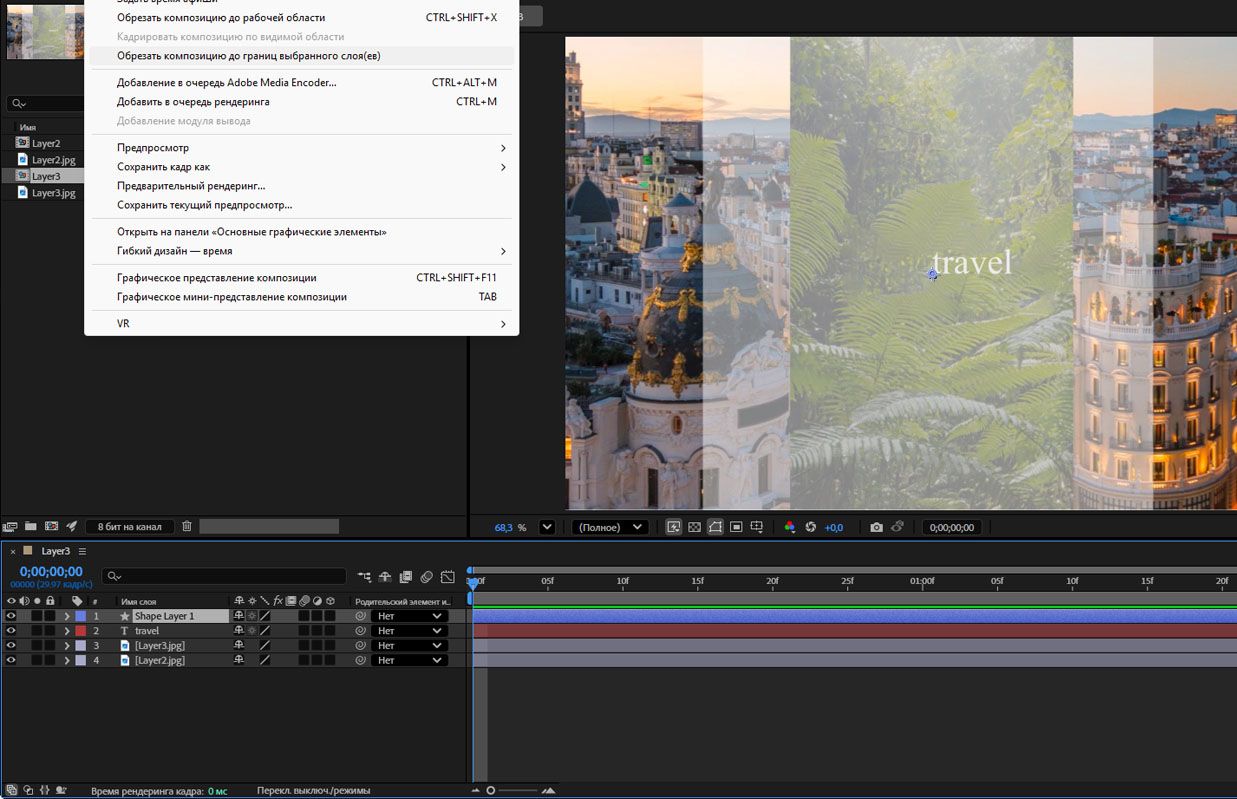The width and height of the screenshot is (1237, 799).
Task: Click the 'Перекл. выключ./режимы' toggle button
Action: [313, 791]
